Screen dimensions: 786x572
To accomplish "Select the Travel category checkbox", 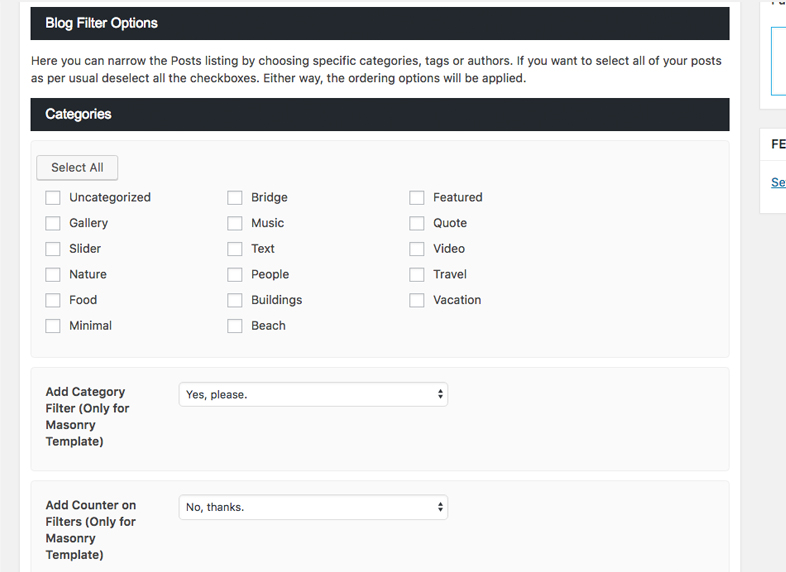I will tap(417, 274).
